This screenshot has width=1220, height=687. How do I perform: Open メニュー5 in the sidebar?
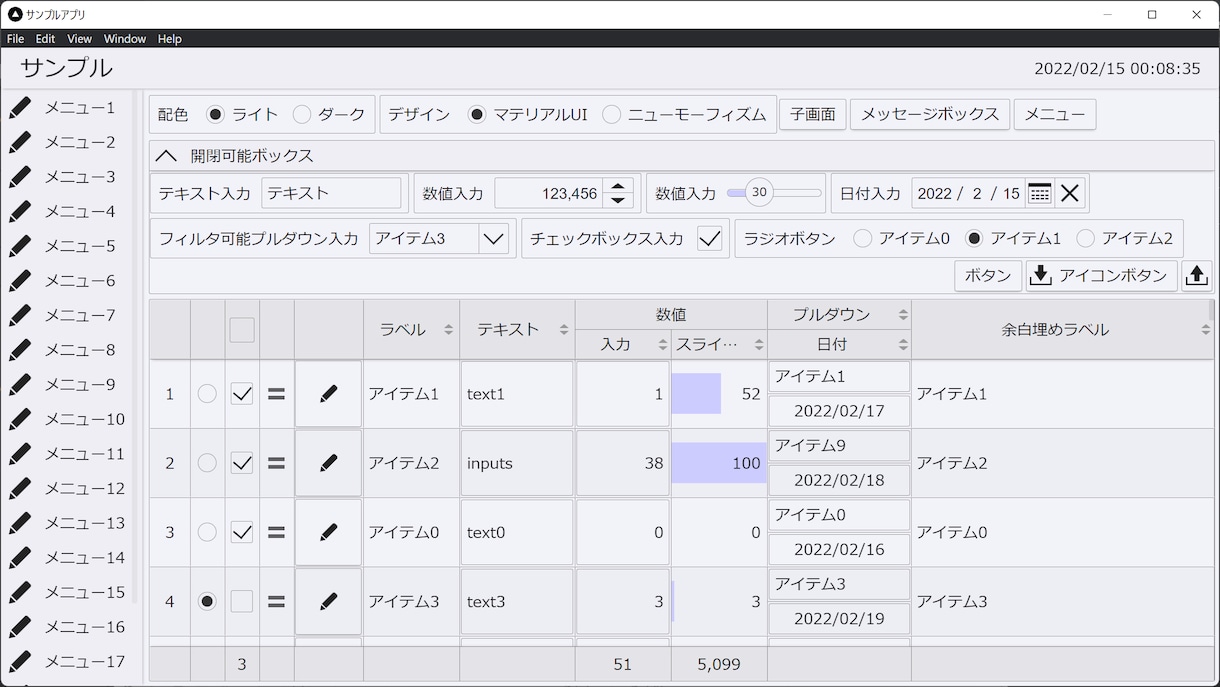click(x=66, y=246)
